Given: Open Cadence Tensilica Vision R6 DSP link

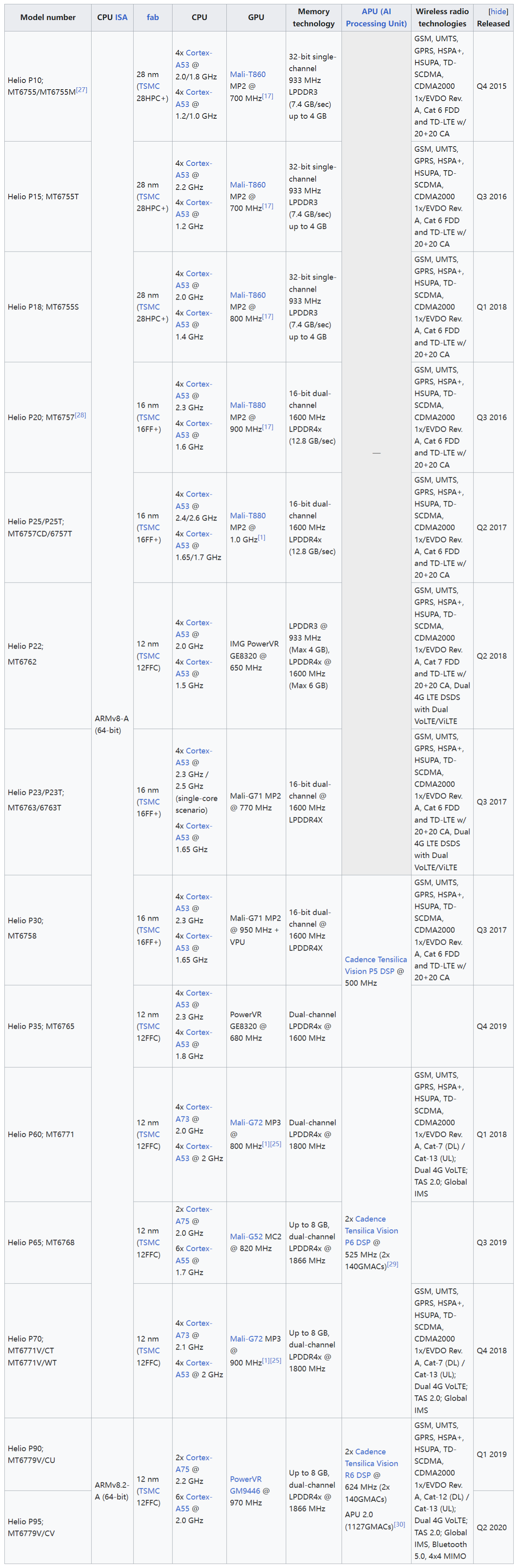Looking at the screenshot, I should point(371,1463).
